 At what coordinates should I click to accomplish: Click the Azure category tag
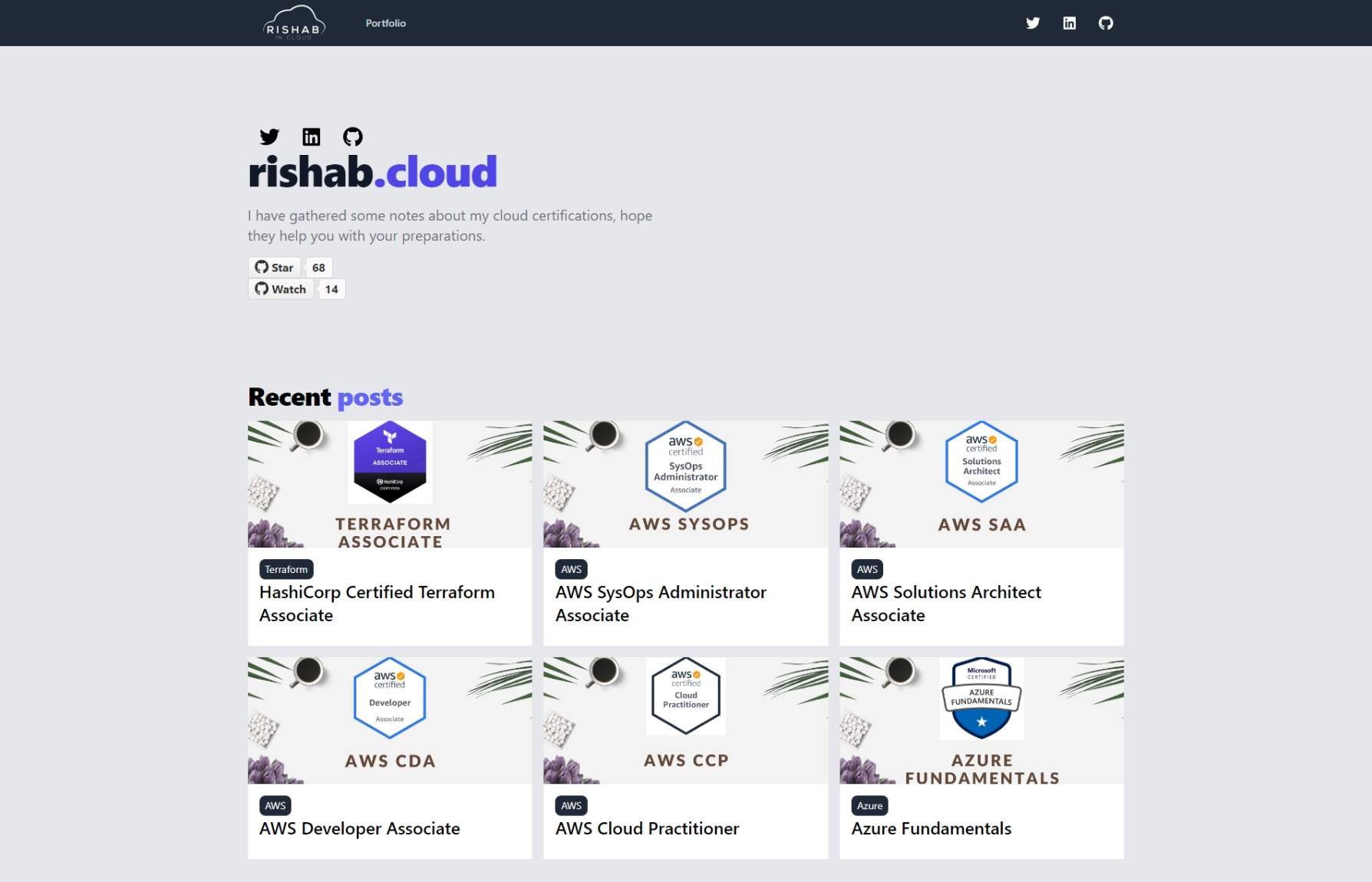click(x=870, y=805)
